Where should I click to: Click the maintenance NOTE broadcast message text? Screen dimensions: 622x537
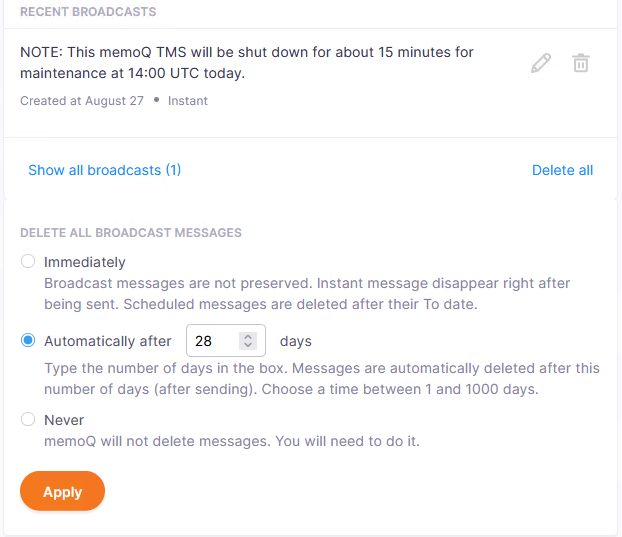pyautogui.click(x=247, y=62)
